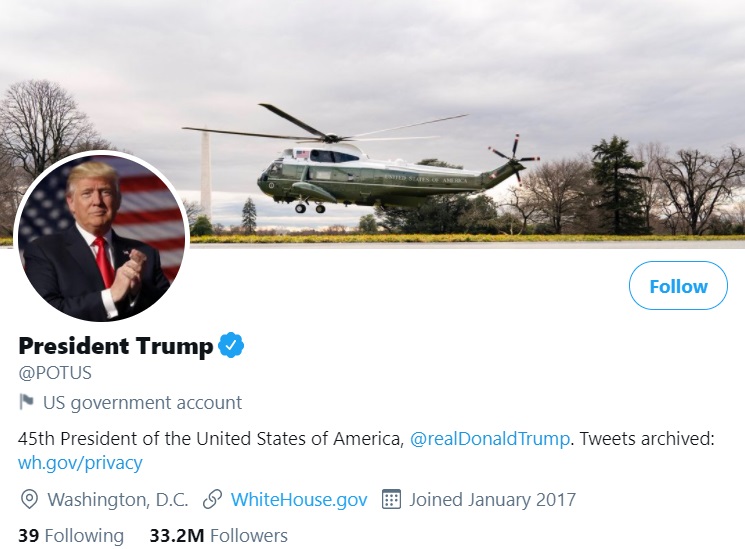This screenshot has height=549, width=745.
Task: Click the calendar icon before Joined date
Action: pyautogui.click(x=392, y=499)
